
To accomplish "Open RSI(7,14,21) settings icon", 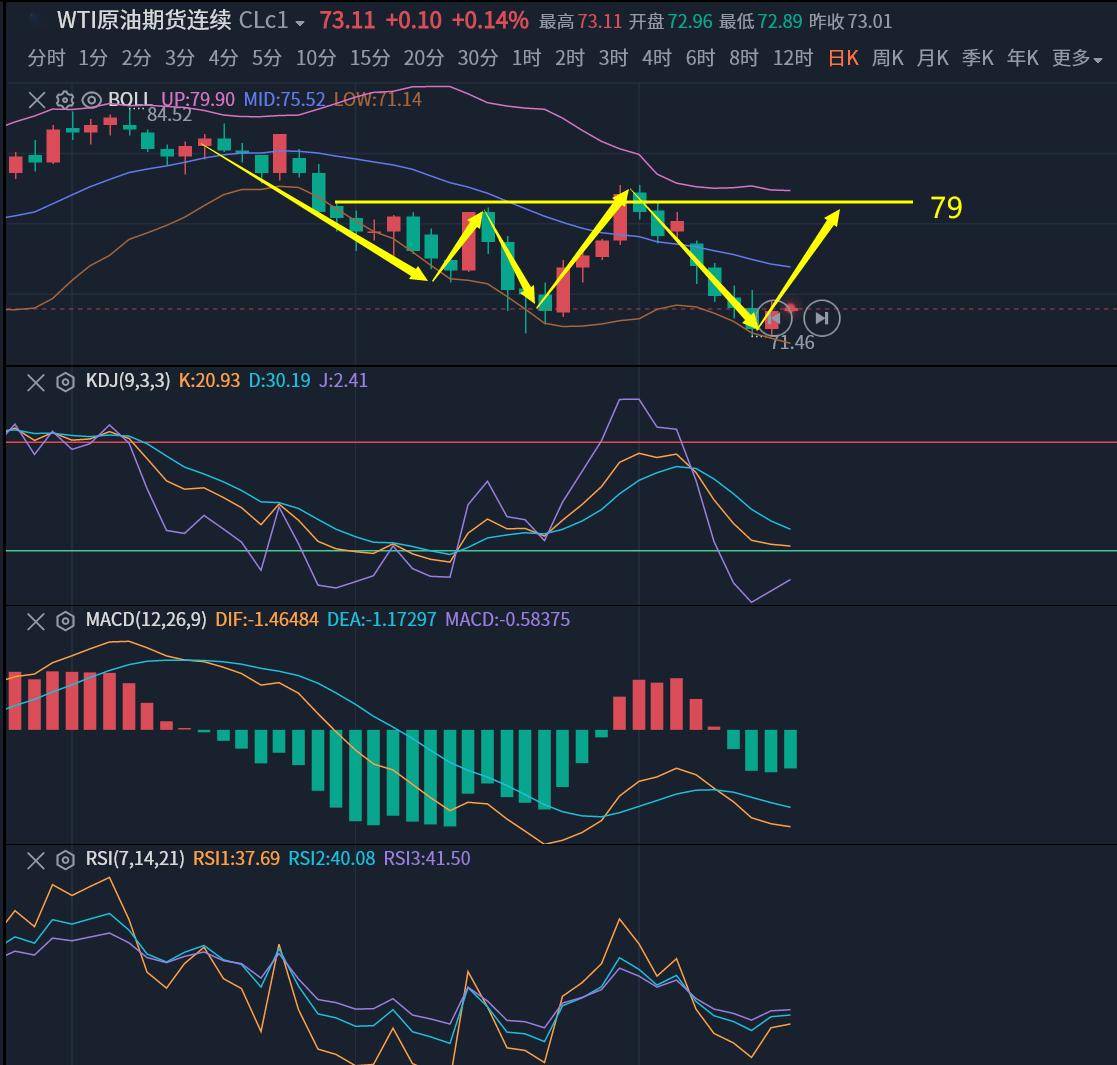I will pos(65,861).
